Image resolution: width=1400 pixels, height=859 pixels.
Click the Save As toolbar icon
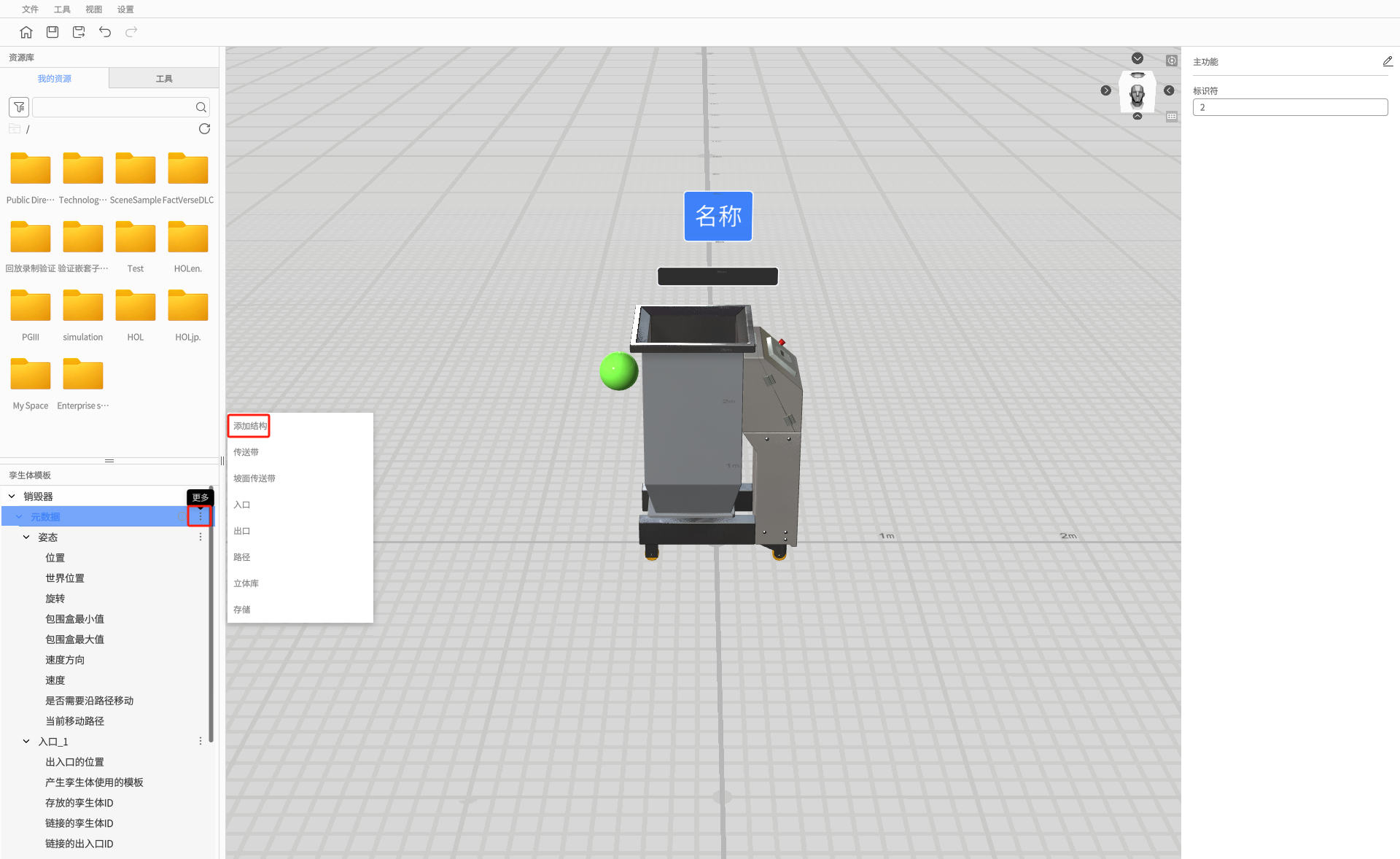[x=79, y=32]
